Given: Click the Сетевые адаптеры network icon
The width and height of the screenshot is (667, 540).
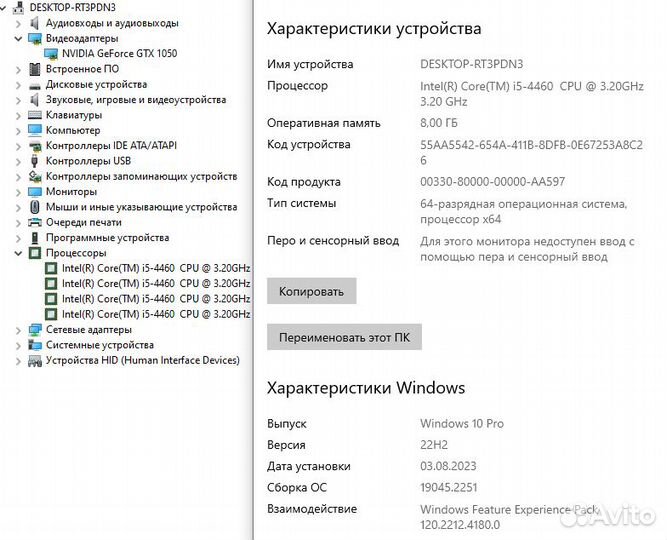Looking at the screenshot, I should [x=34, y=329].
